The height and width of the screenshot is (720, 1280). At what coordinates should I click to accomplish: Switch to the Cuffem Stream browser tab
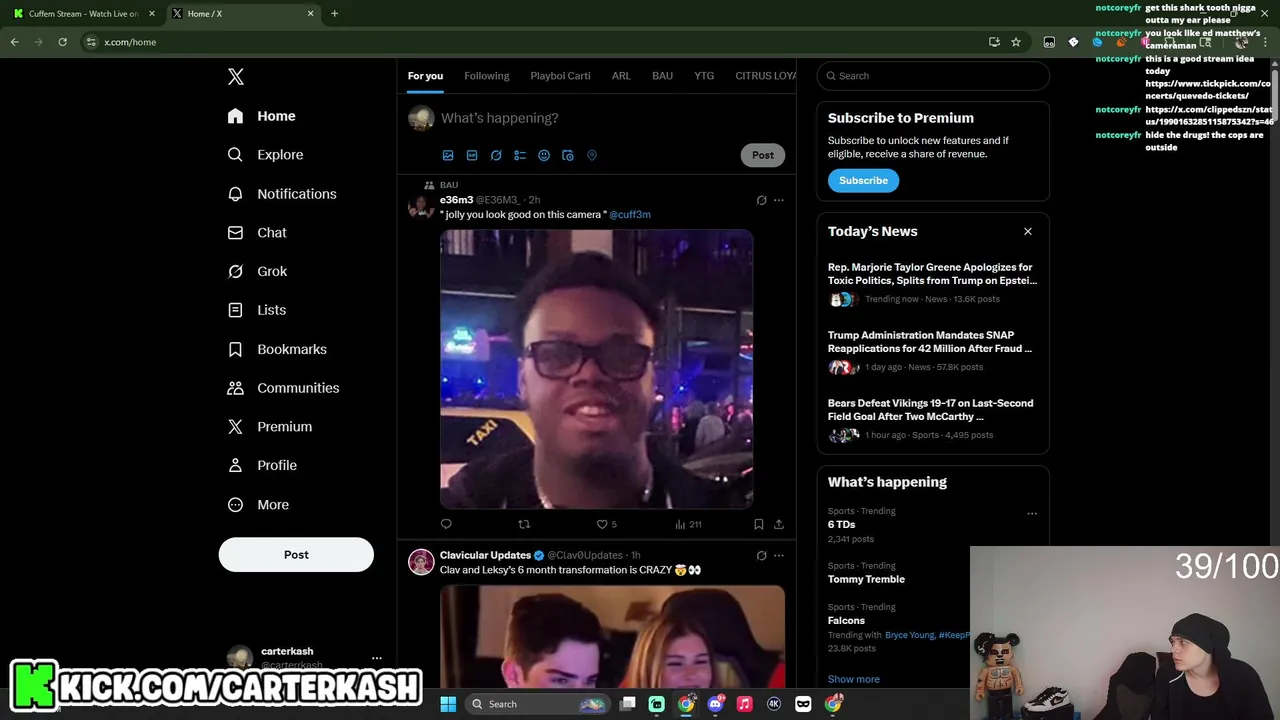84,14
